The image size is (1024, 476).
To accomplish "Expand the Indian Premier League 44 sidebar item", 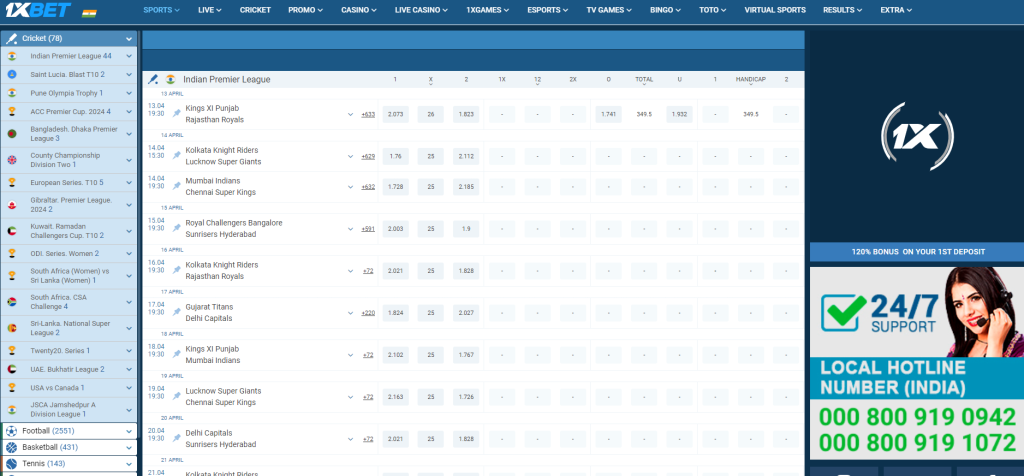I will point(129,56).
